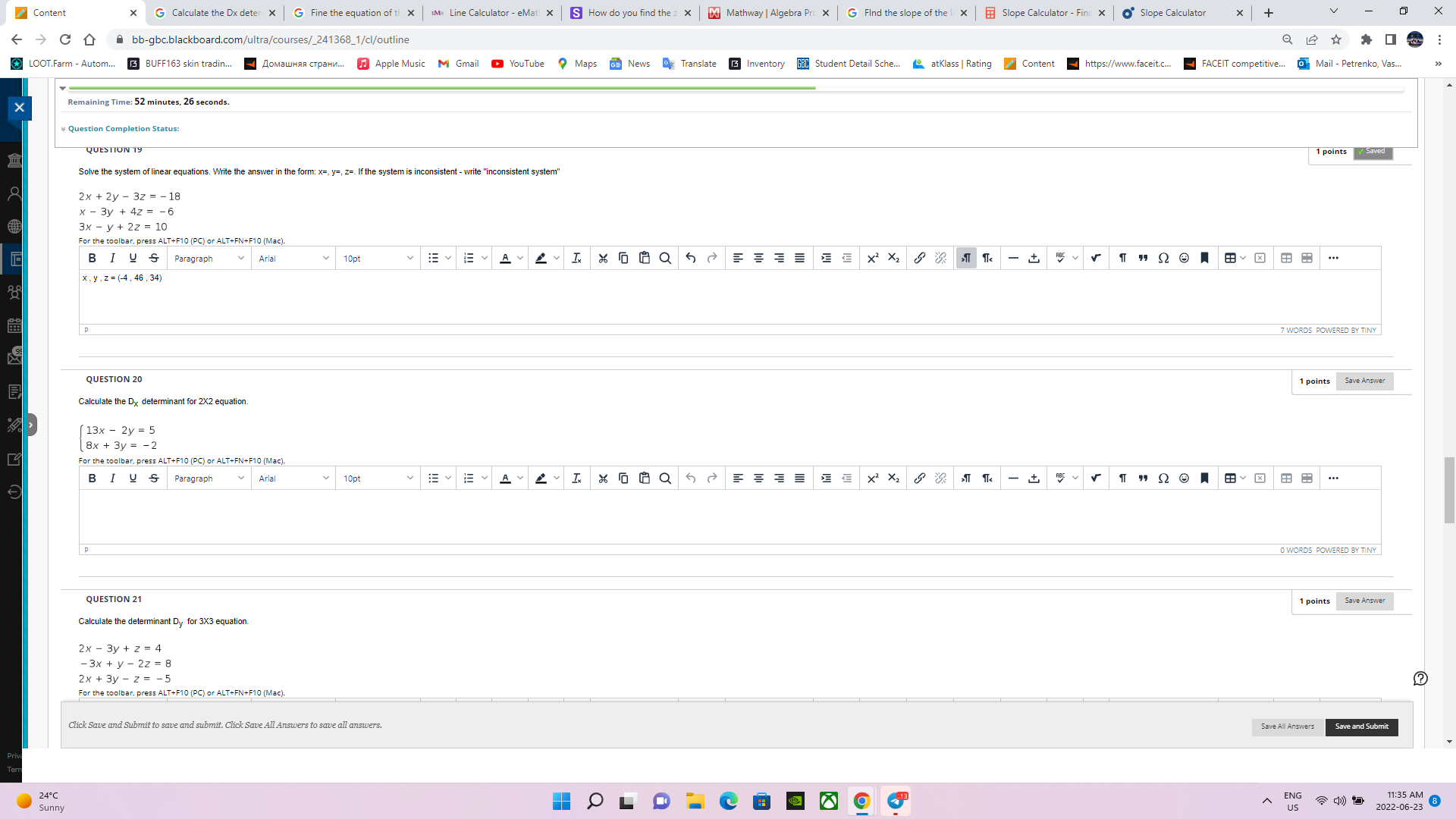Open Arial font dropdown in Question 20
The image size is (1456, 819).
(293, 479)
